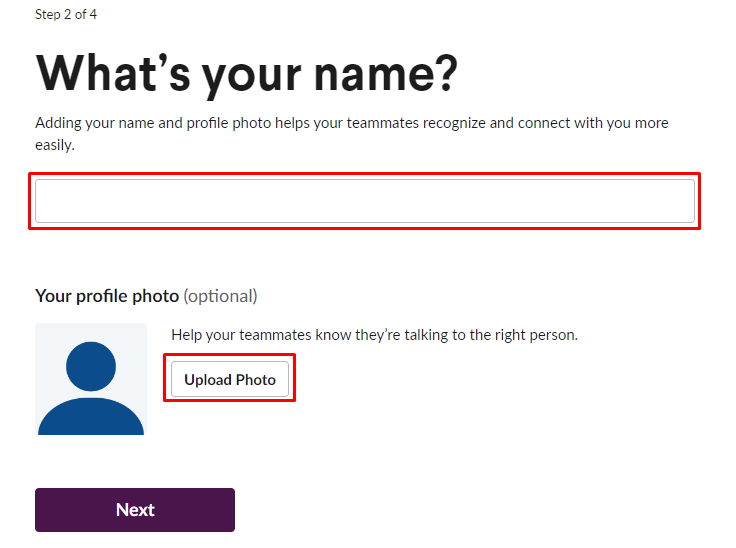736x548 pixels.
Task: Click the 'What's your name?' heading
Action: (246, 73)
